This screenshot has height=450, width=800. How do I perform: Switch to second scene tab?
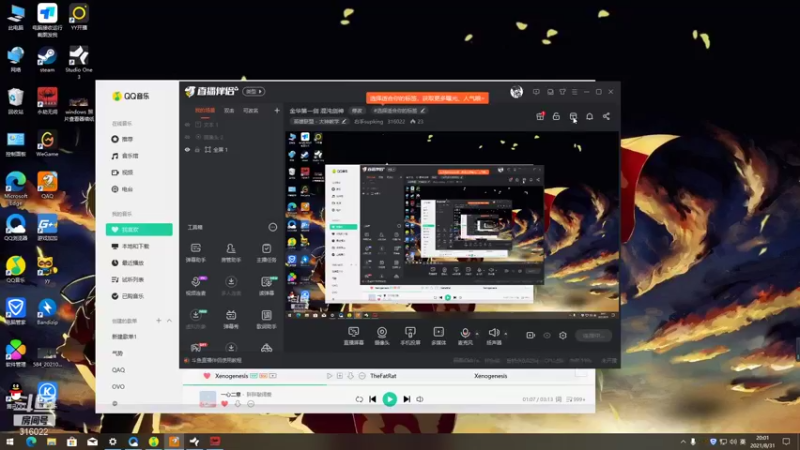click(229, 110)
